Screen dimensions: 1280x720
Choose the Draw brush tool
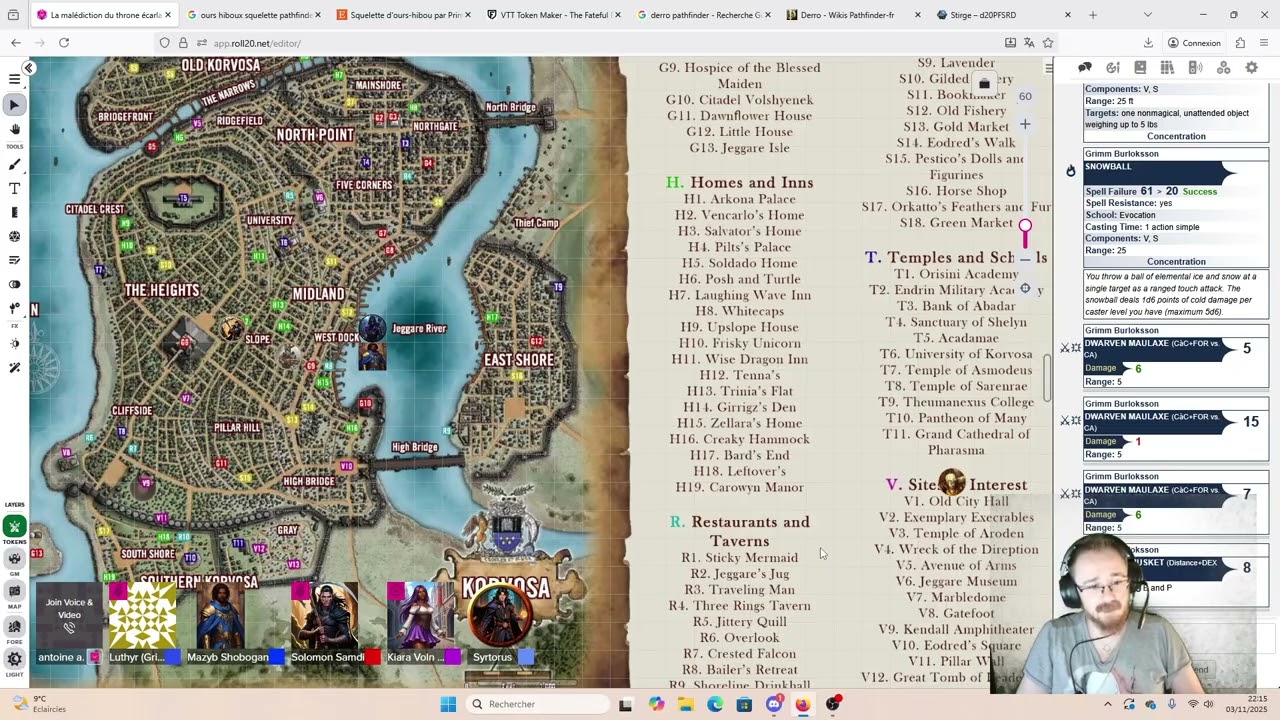[x=14, y=164]
